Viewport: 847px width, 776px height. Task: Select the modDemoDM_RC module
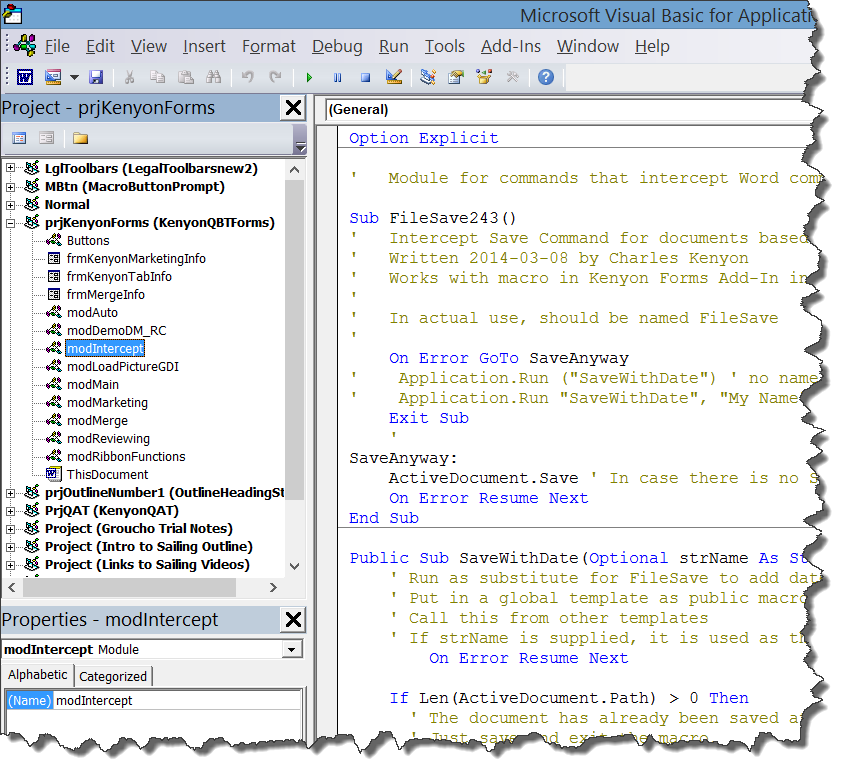click(117, 330)
